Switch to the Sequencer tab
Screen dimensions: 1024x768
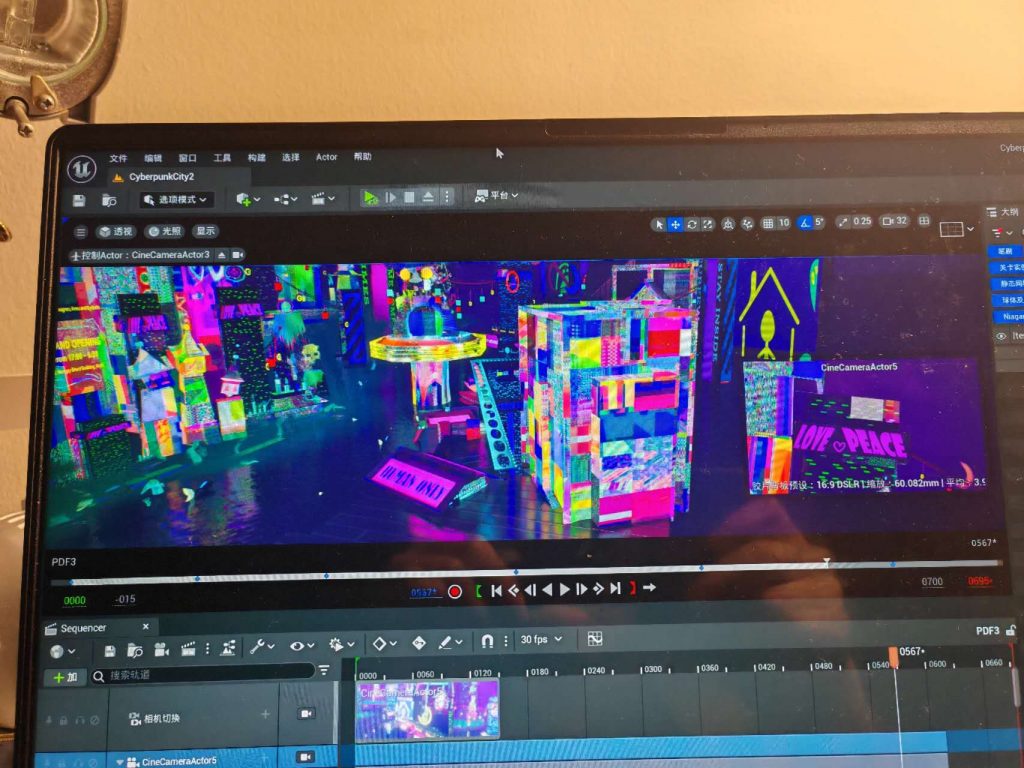point(82,628)
